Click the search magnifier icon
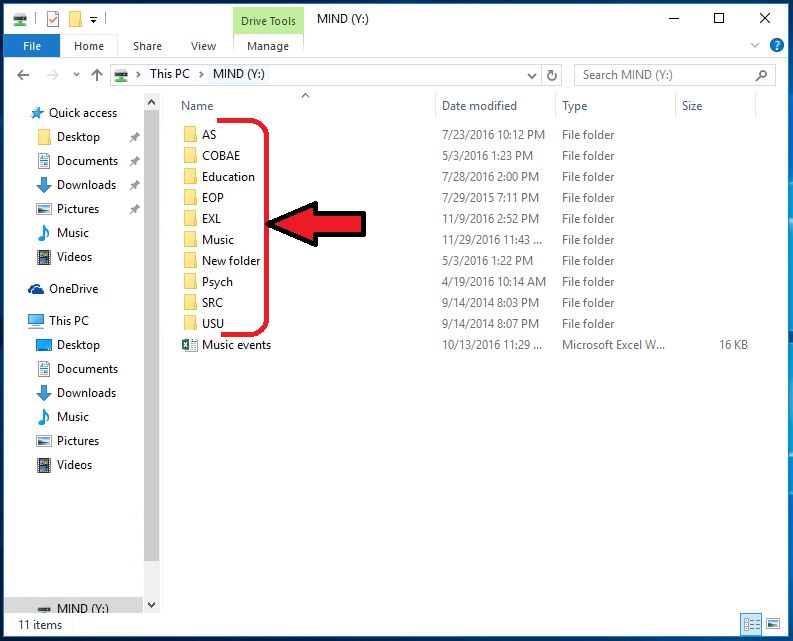 (x=761, y=75)
